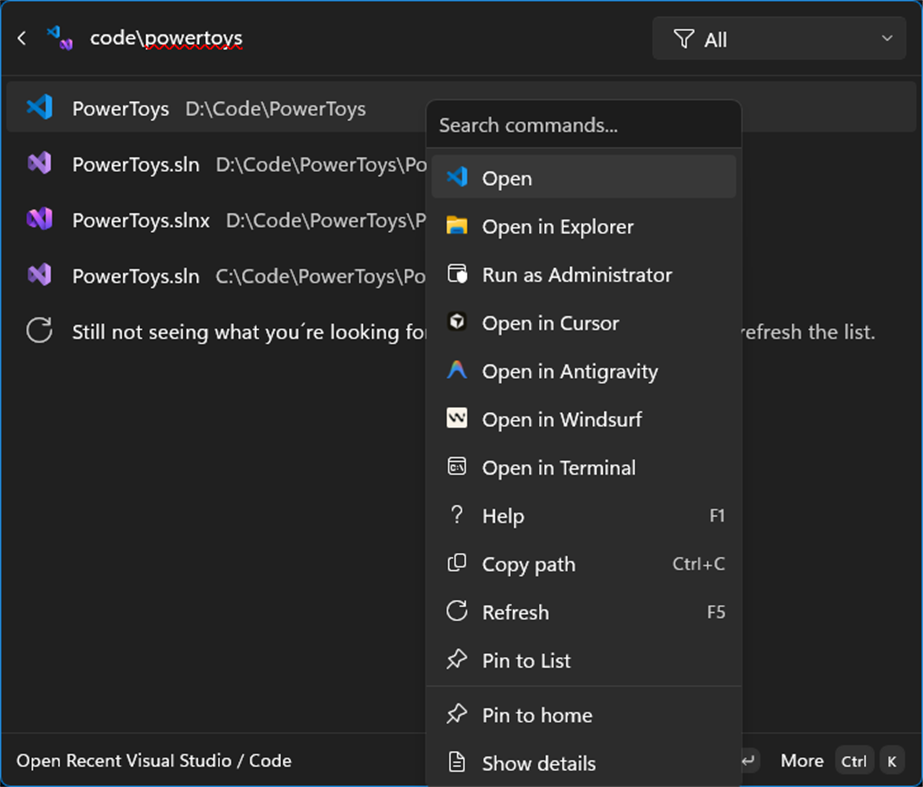Screen dimensions: 923x787
Task: Select Pin to List
Action: 583,660
